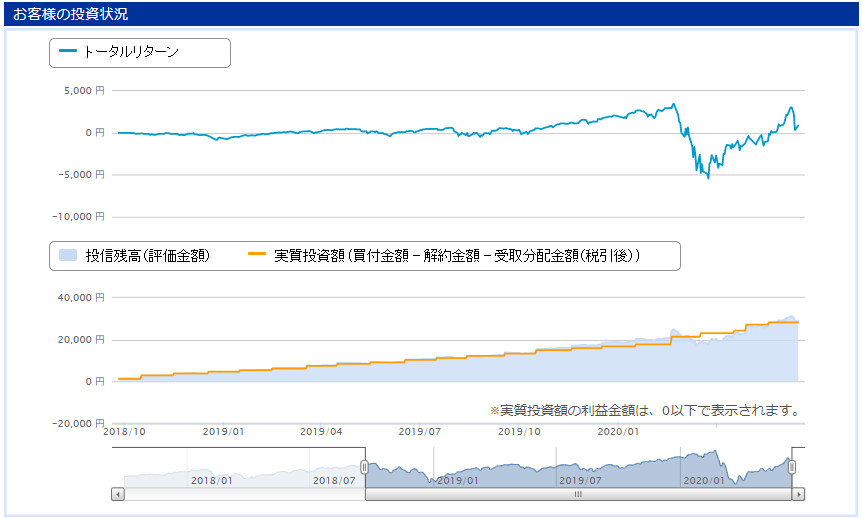Click the 2019/01 x-axis label of main chart
The height and width of the screenshot is (518, 862).
[x=223, y=432]
